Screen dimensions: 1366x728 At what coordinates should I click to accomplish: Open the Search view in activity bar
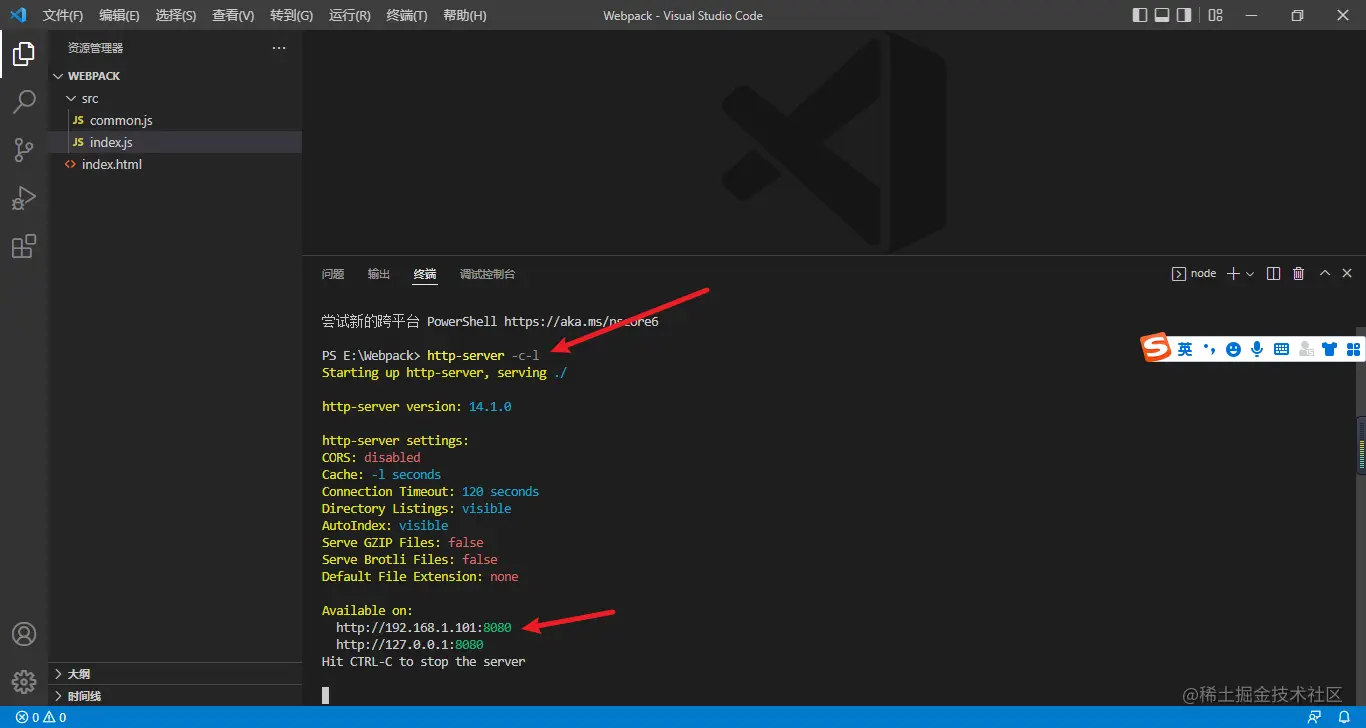pyautogui.click(x=24, y=102)
